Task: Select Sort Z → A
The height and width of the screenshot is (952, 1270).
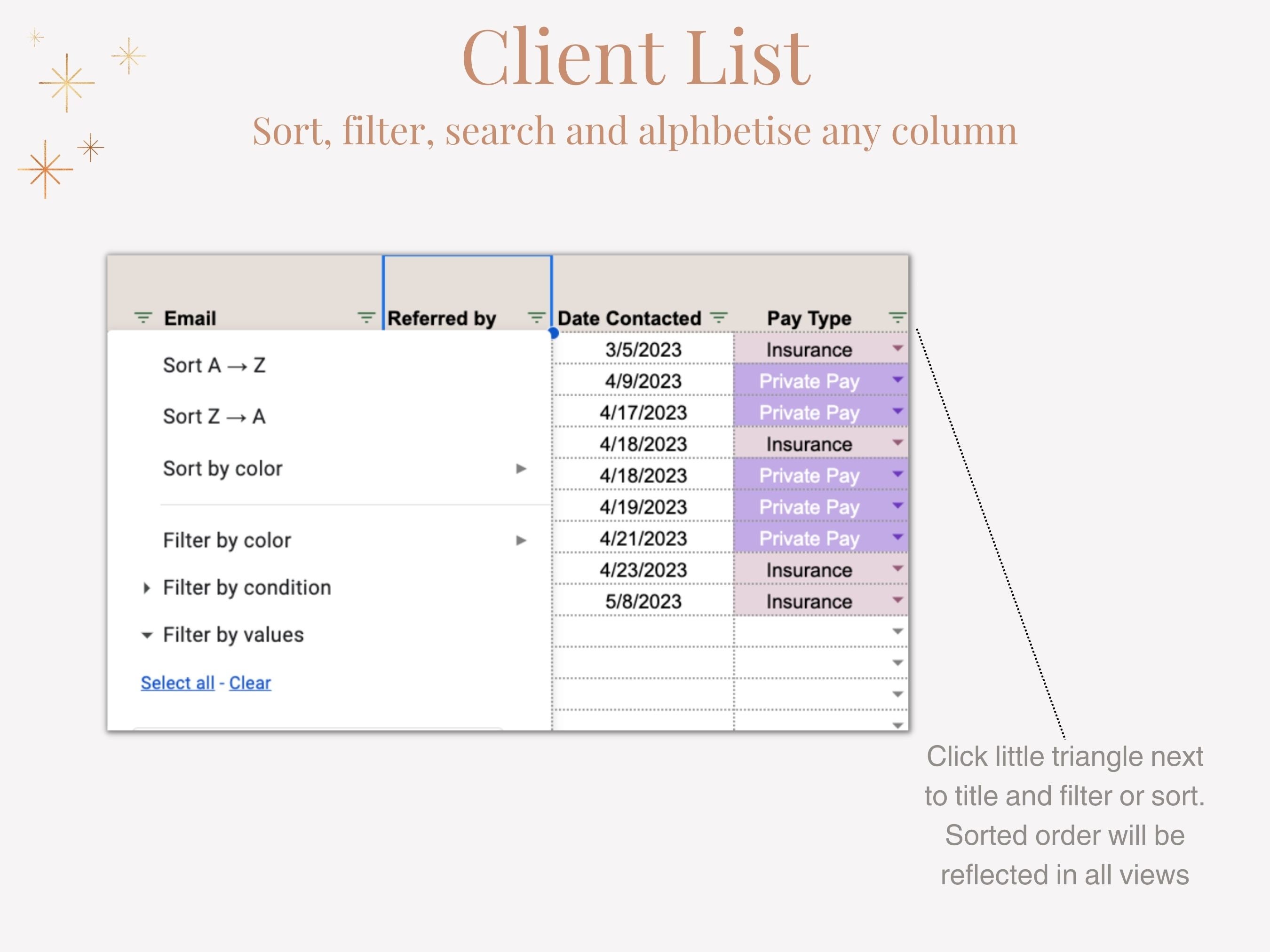Action: [214, 416]
